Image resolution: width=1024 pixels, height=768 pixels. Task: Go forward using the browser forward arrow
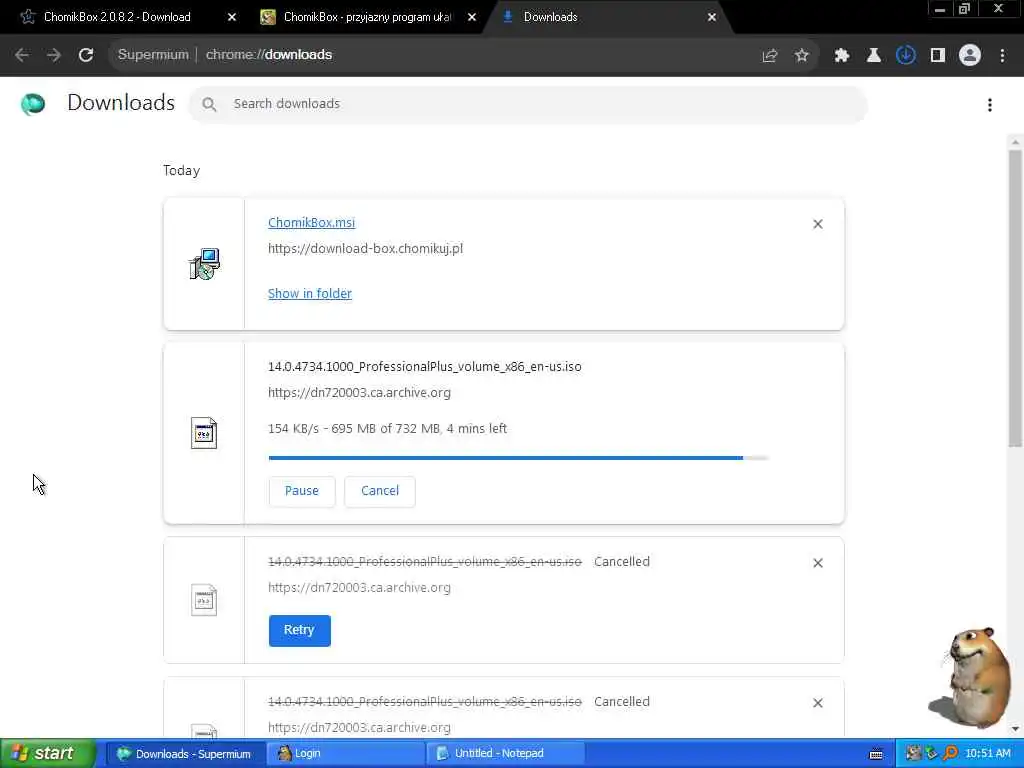(54, 55)
